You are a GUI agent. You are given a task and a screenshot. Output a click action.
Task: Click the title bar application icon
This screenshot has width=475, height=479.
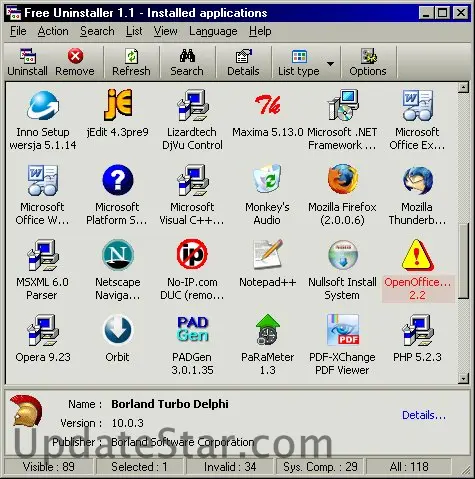[14, 13]
